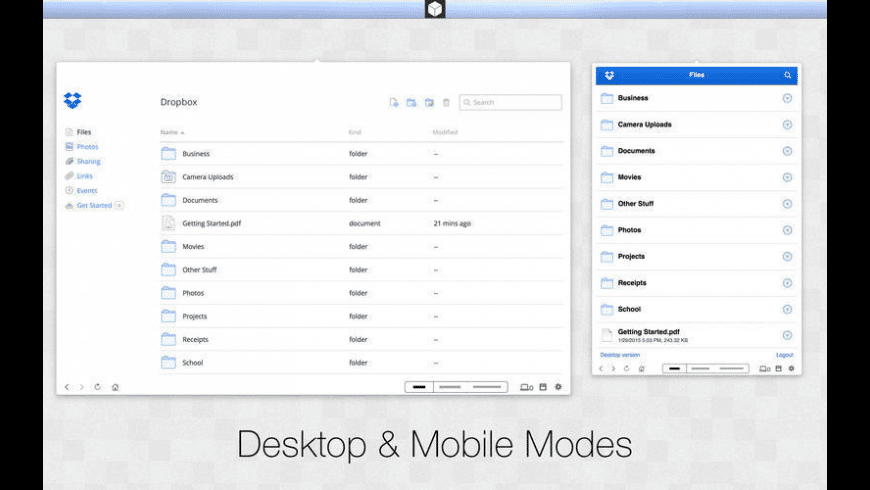Select smallest window size in mobile footer

(x=675, y=368)
